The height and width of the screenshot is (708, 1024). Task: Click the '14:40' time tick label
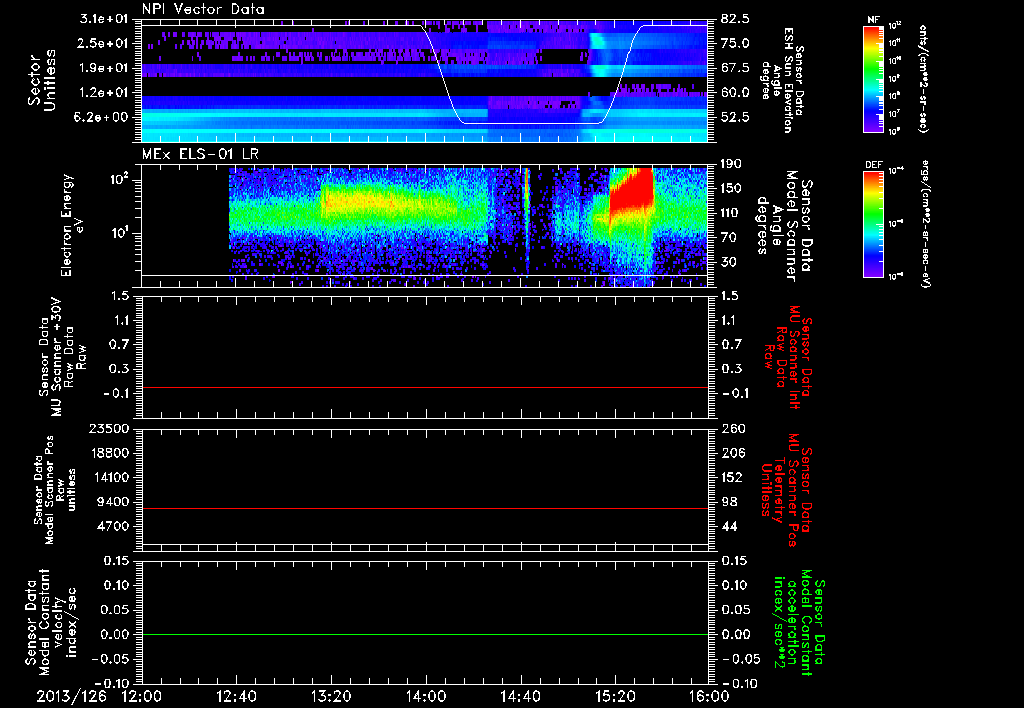520,696
